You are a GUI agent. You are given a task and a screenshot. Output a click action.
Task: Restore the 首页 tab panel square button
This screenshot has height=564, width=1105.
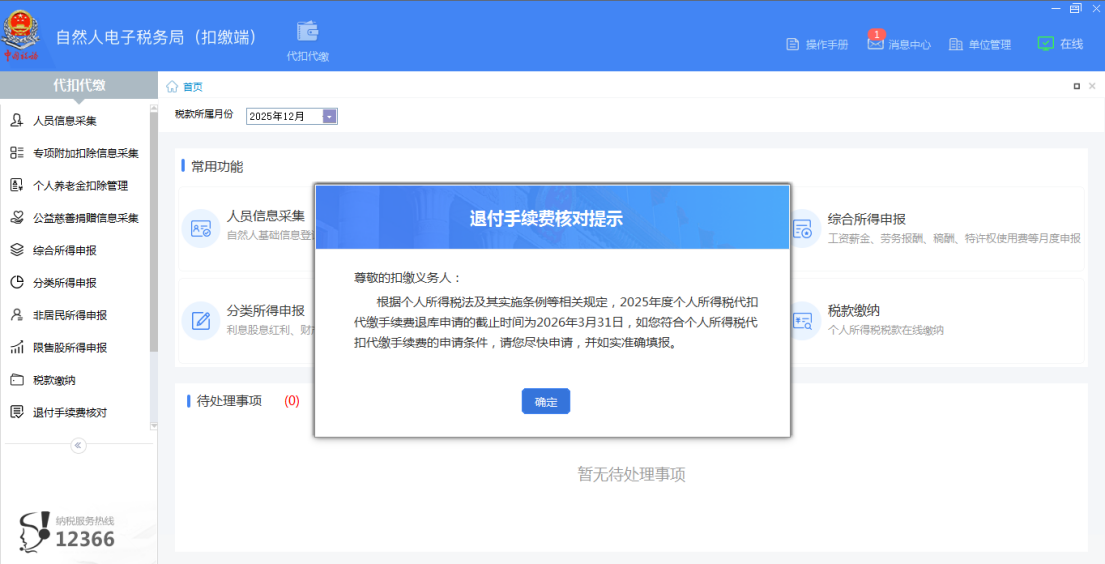pyautogui.click(x=1077, y=86)
